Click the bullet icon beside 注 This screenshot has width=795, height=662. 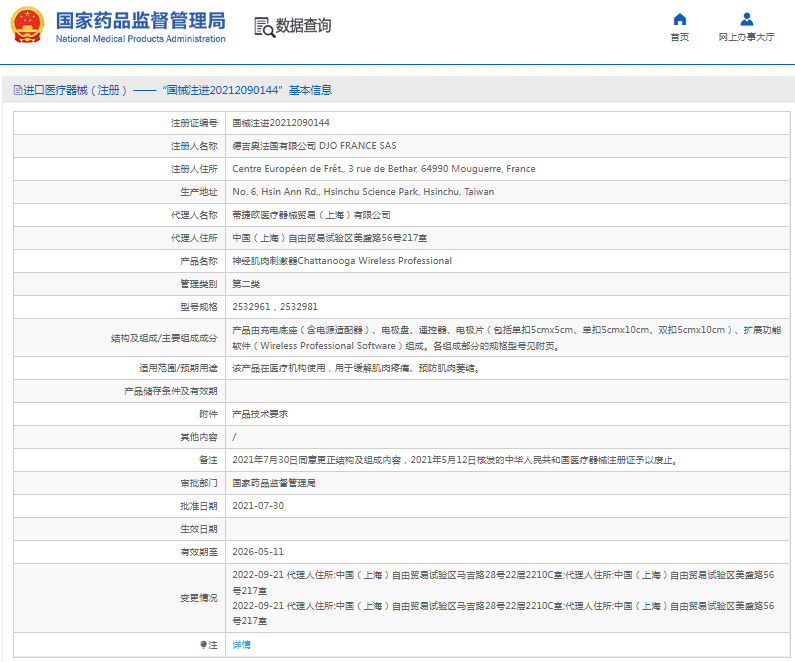pos(204,645)
